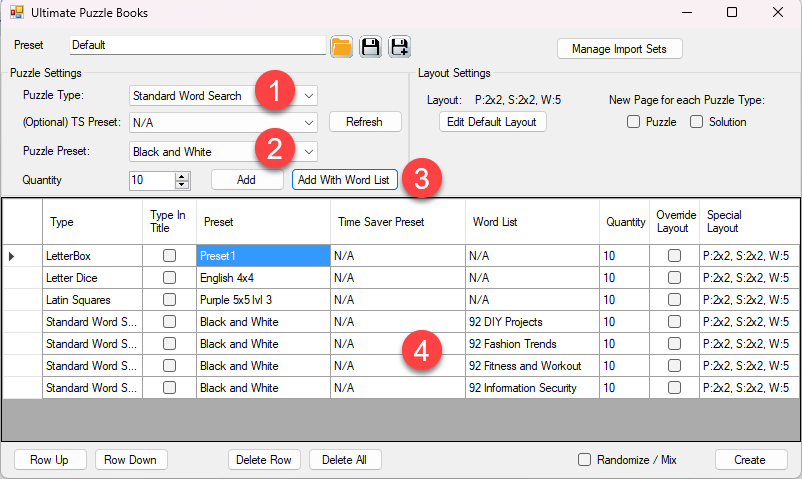Click the Delete All button
The height and width of the screenshot is (479, 802).
tap(345, 460)
